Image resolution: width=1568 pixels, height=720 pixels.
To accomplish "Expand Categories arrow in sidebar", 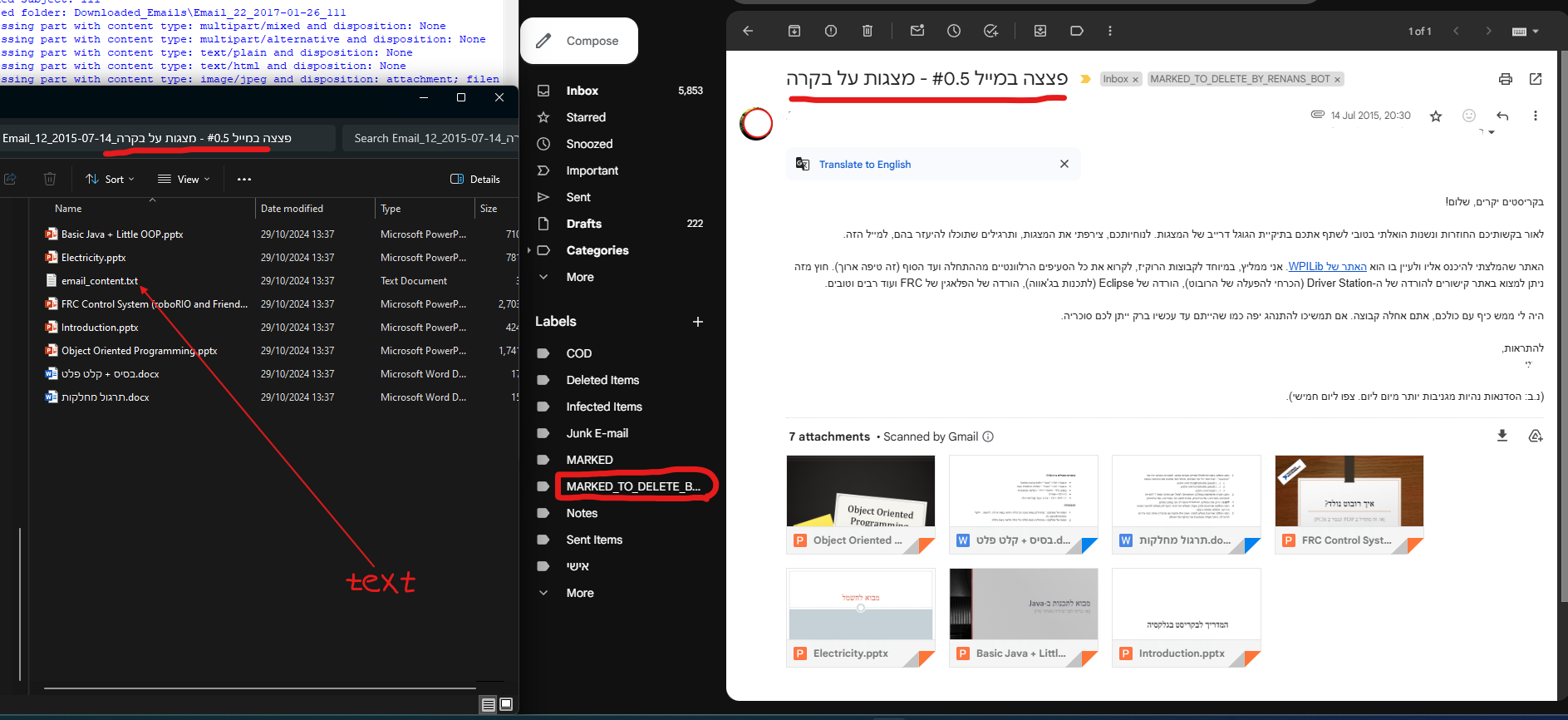I will tap(528, 250).
